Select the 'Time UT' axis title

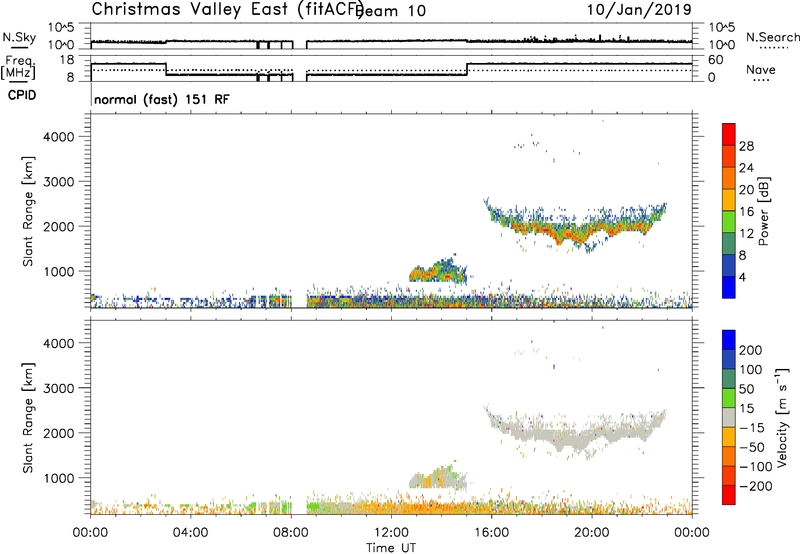(391, 548)
